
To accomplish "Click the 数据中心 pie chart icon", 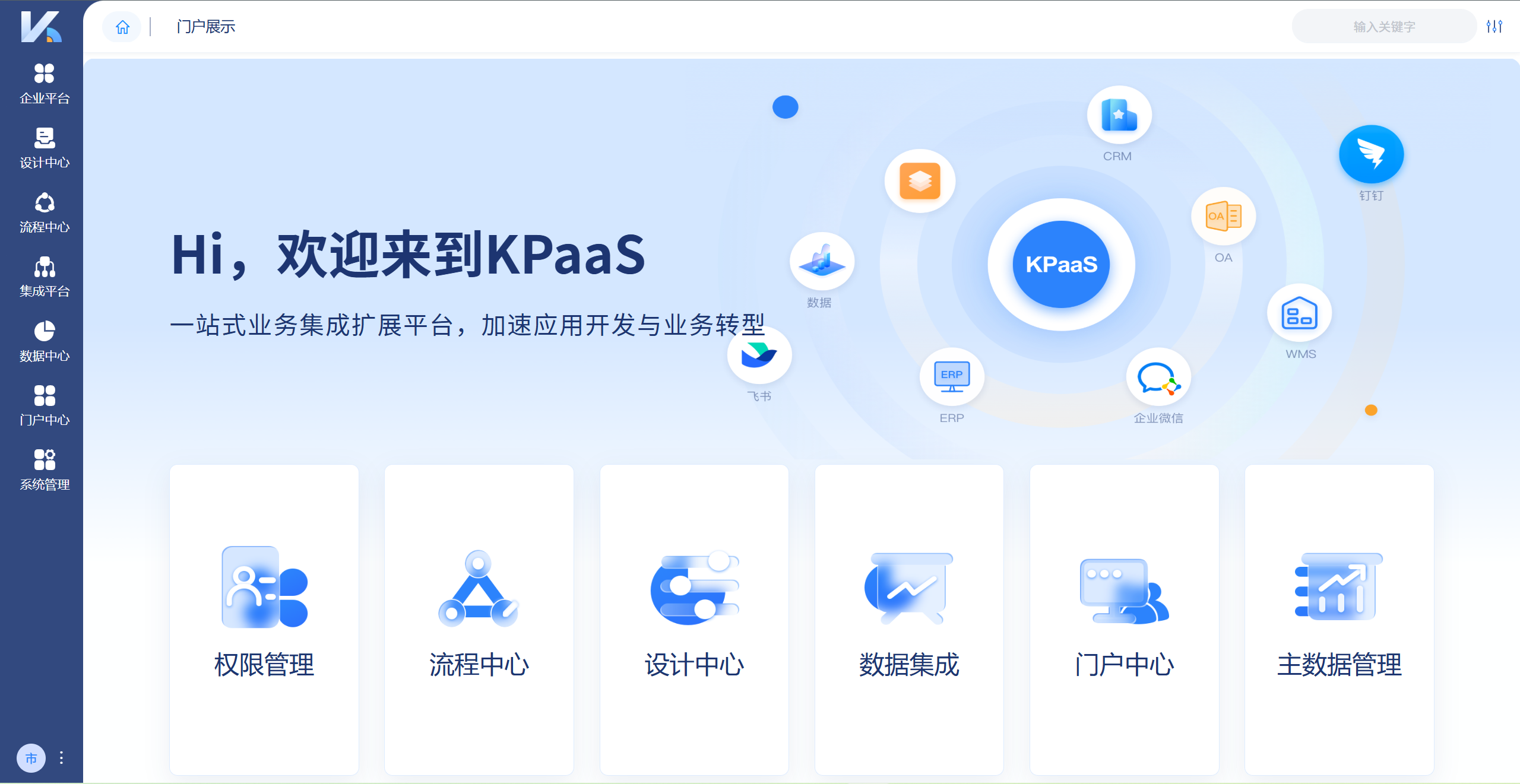I will tap(44, 331).
